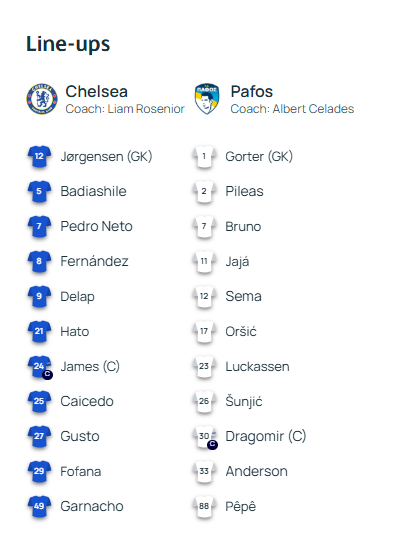Click the white number 88 shirt icon
This screenshot has width=404, height=533.
pos(204,507)
